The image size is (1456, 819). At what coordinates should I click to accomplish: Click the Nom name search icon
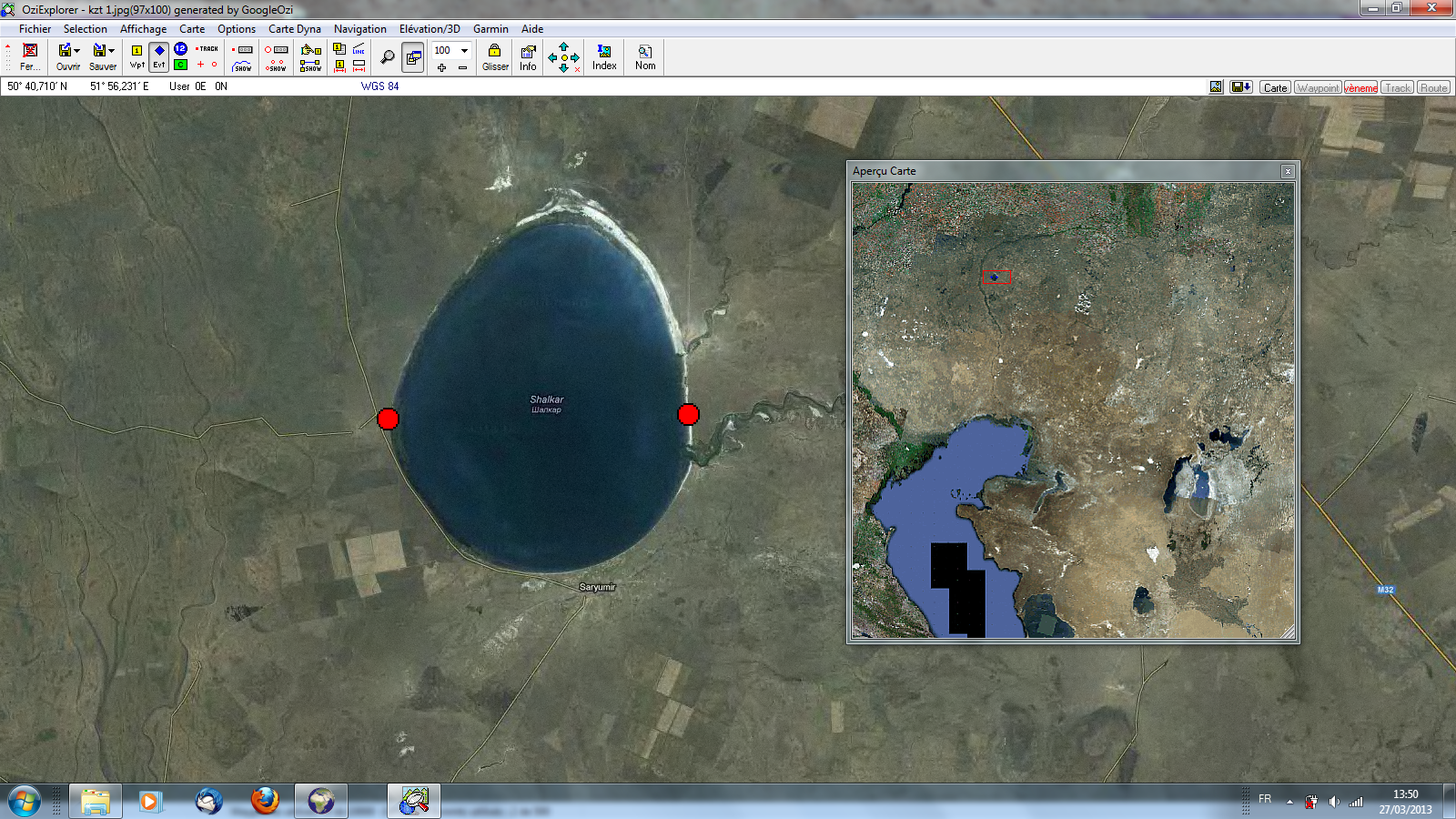[x=645, y=56]
